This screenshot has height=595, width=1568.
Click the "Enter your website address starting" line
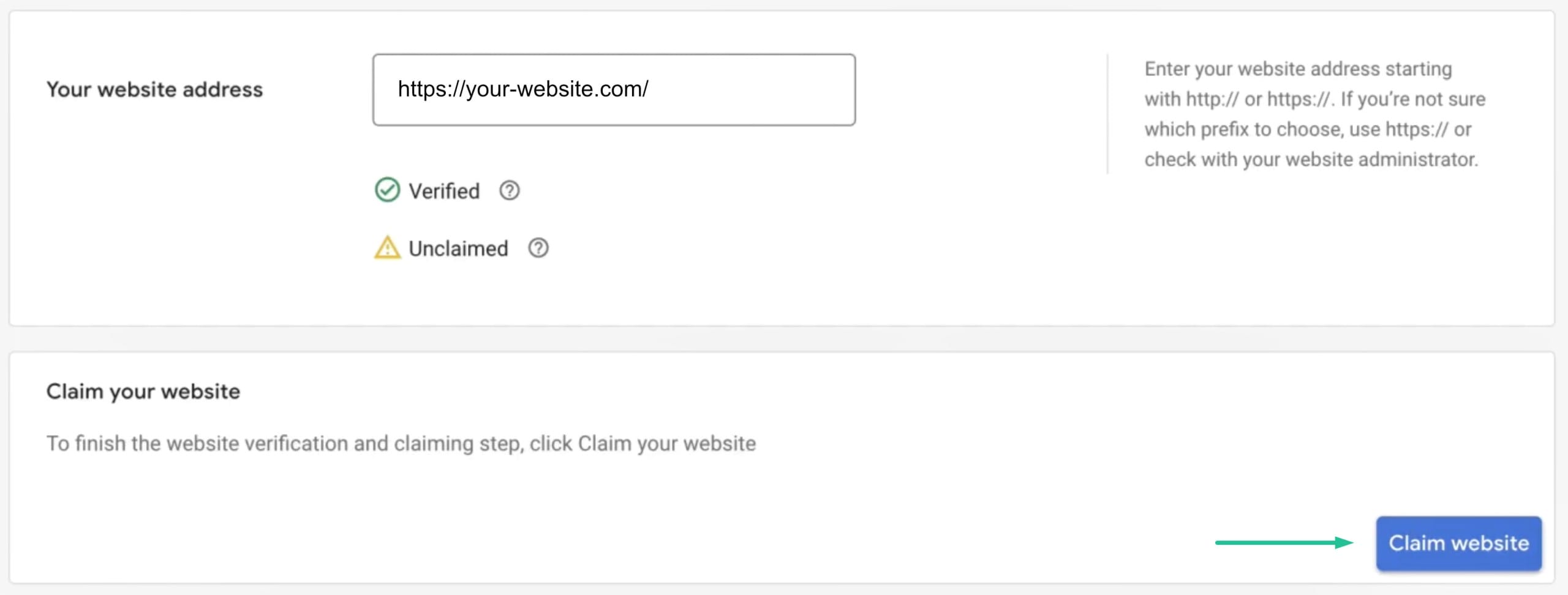[x=1298, y=69]
